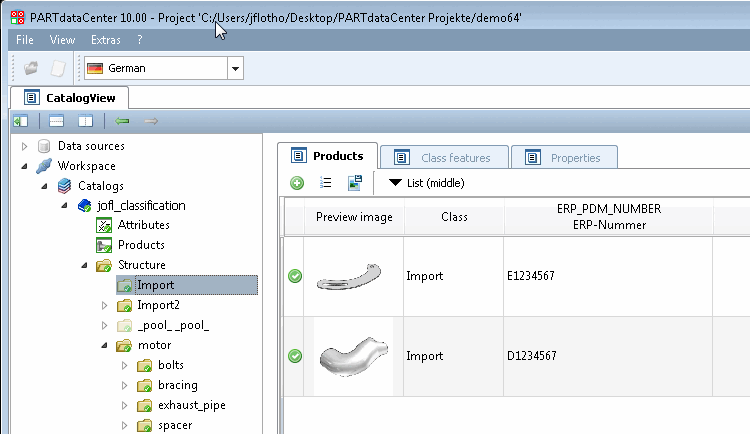Click the green back arrow in CatalogView toolbar

122,121
